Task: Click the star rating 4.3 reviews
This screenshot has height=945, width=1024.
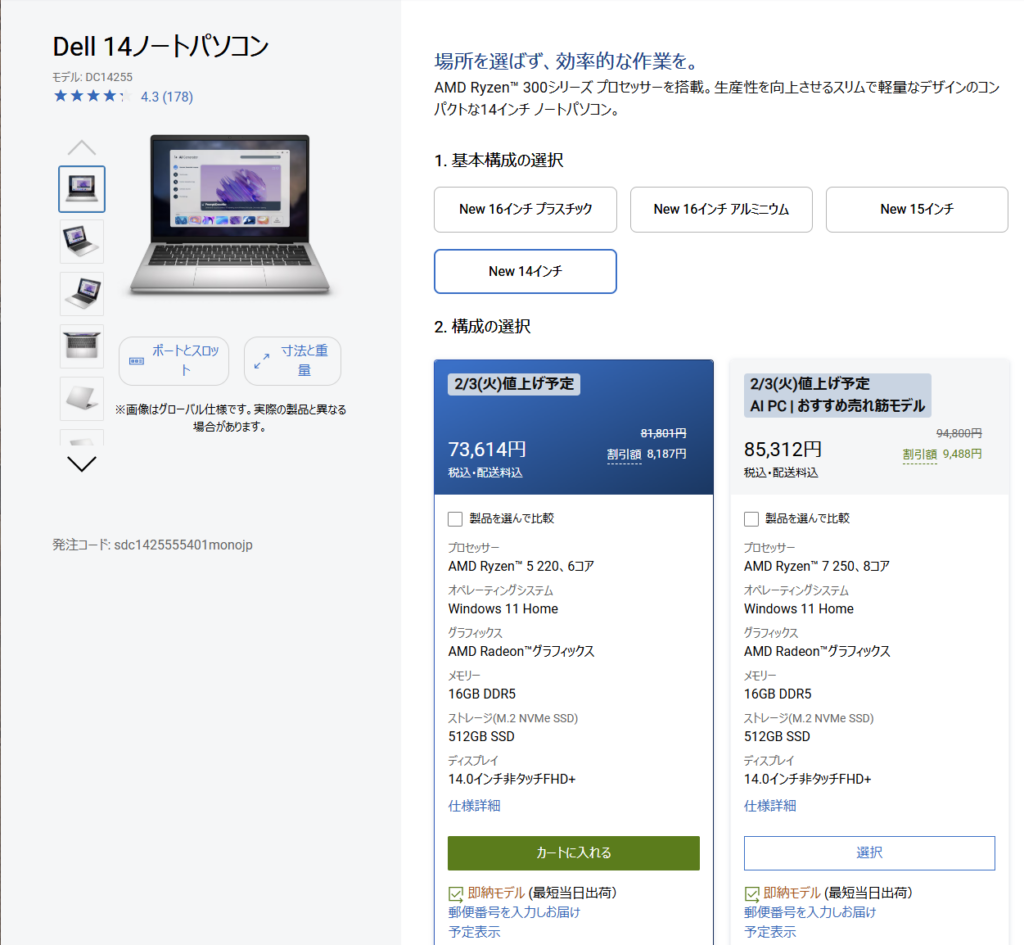Action: tap(123, 97)
